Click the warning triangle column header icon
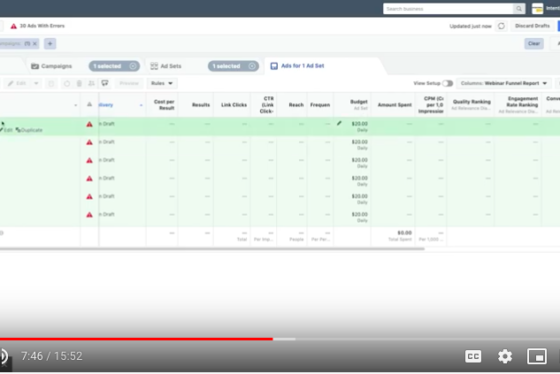The image size is (560, 374). pyautogui.click(x=89, y=104)
